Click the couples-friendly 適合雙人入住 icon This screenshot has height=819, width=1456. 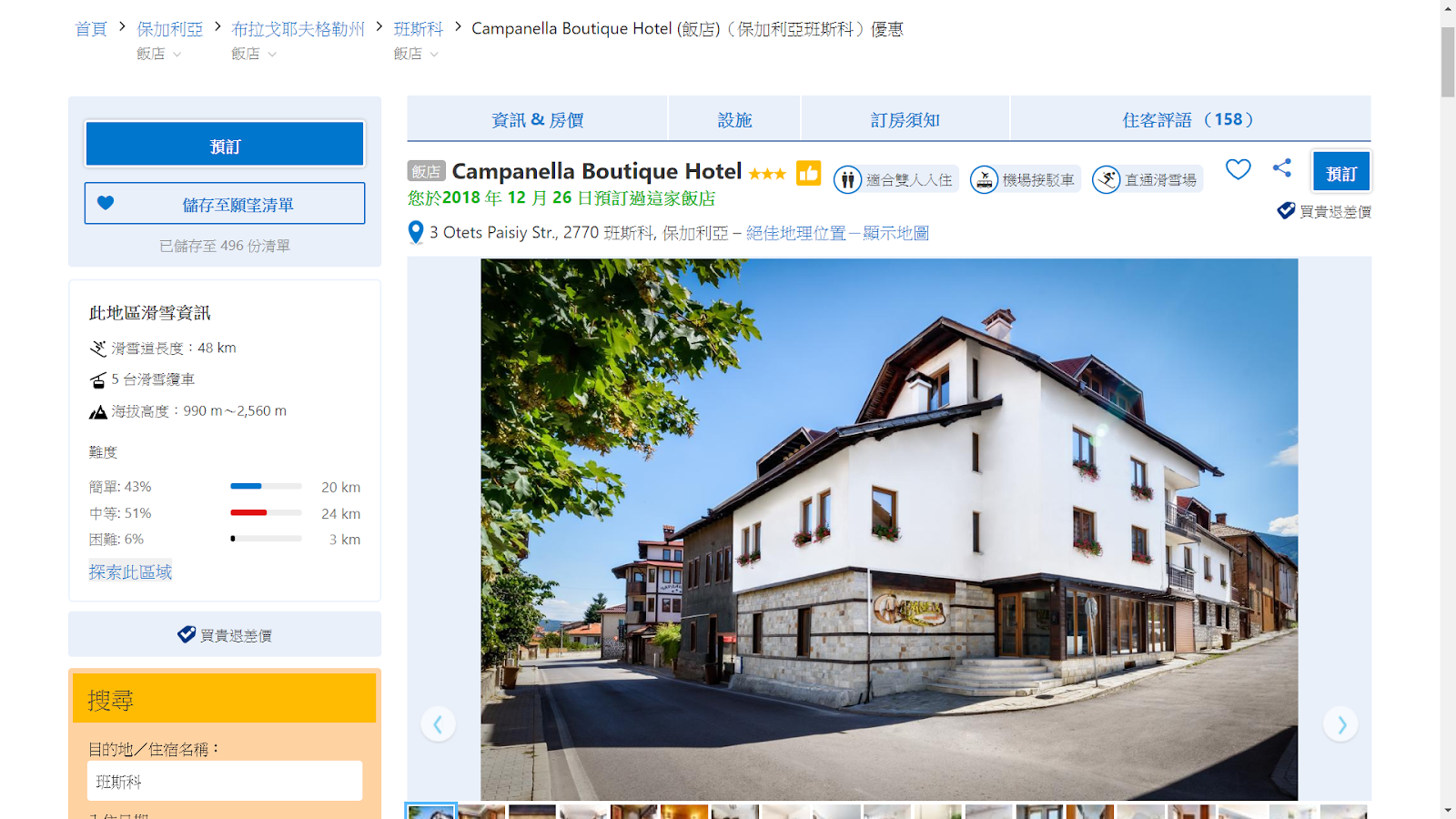(847, 179)
